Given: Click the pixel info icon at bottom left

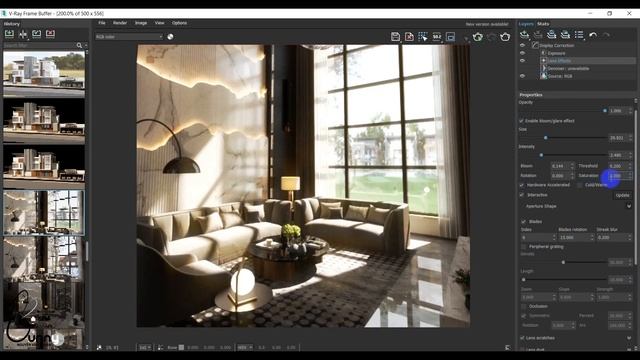Looking at the screenshot, I should tap(99, 348).
